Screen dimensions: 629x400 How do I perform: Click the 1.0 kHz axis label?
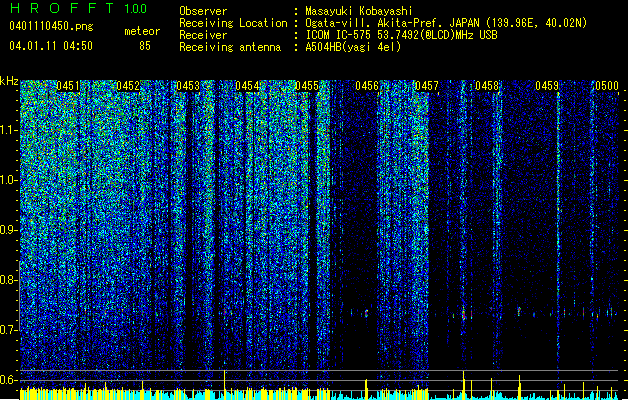[9, 180]
